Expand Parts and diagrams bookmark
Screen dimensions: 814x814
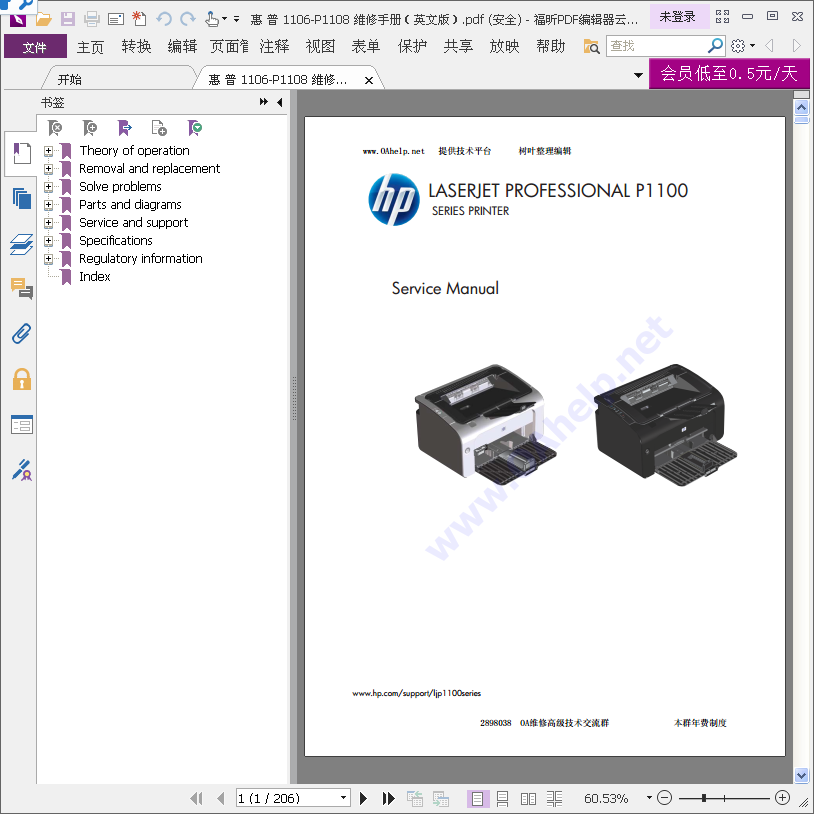(48, 205)
